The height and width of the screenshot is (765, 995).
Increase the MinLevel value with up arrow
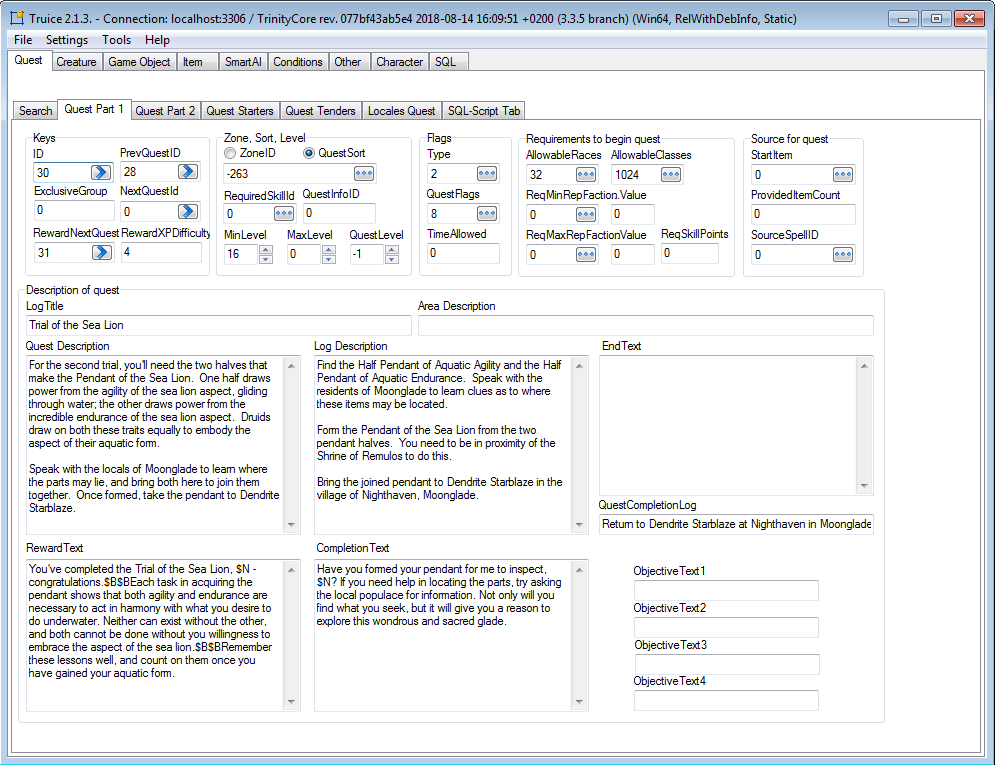[x=266, y=249]
